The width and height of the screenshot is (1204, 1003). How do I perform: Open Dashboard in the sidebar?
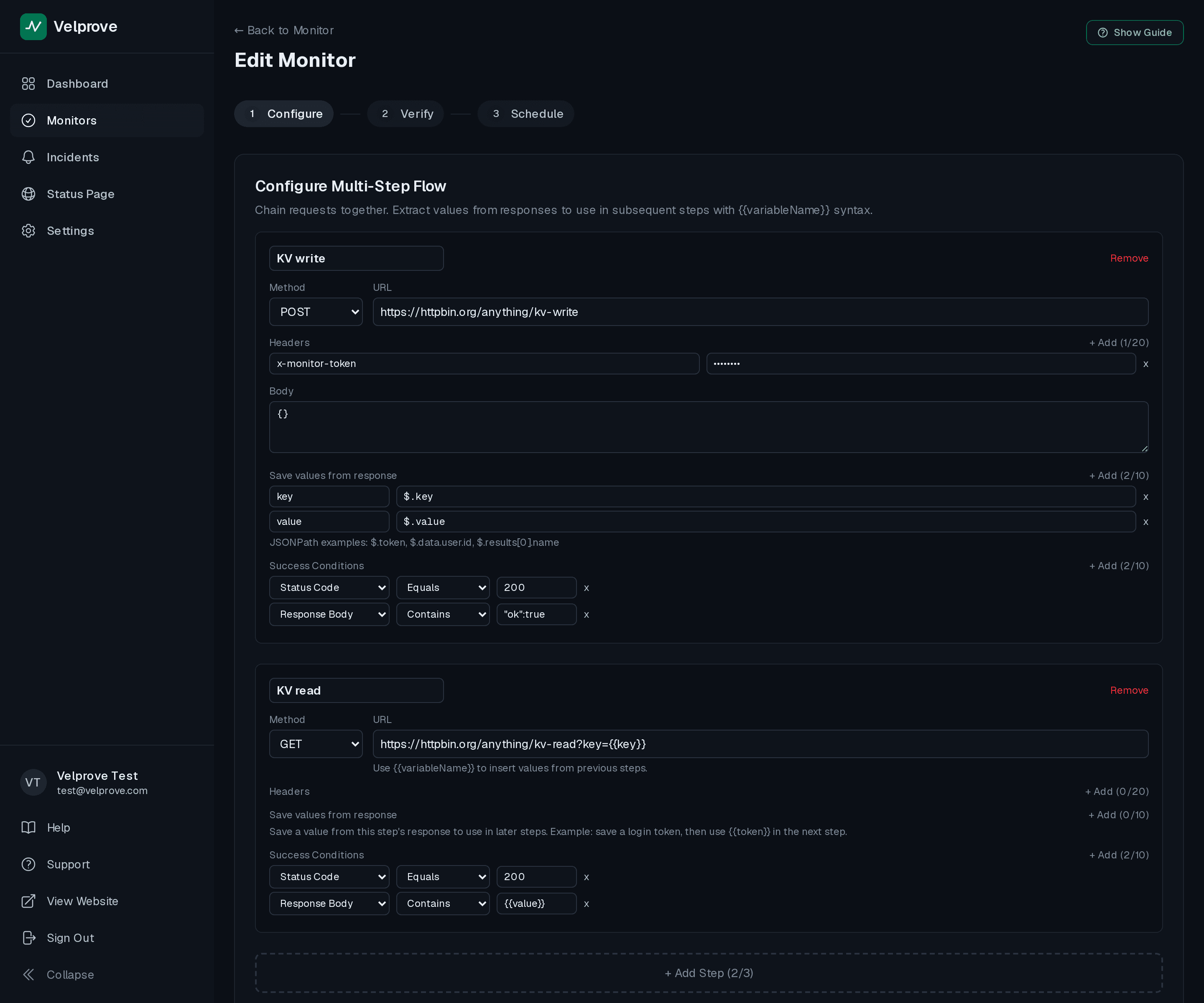[107, 84]
